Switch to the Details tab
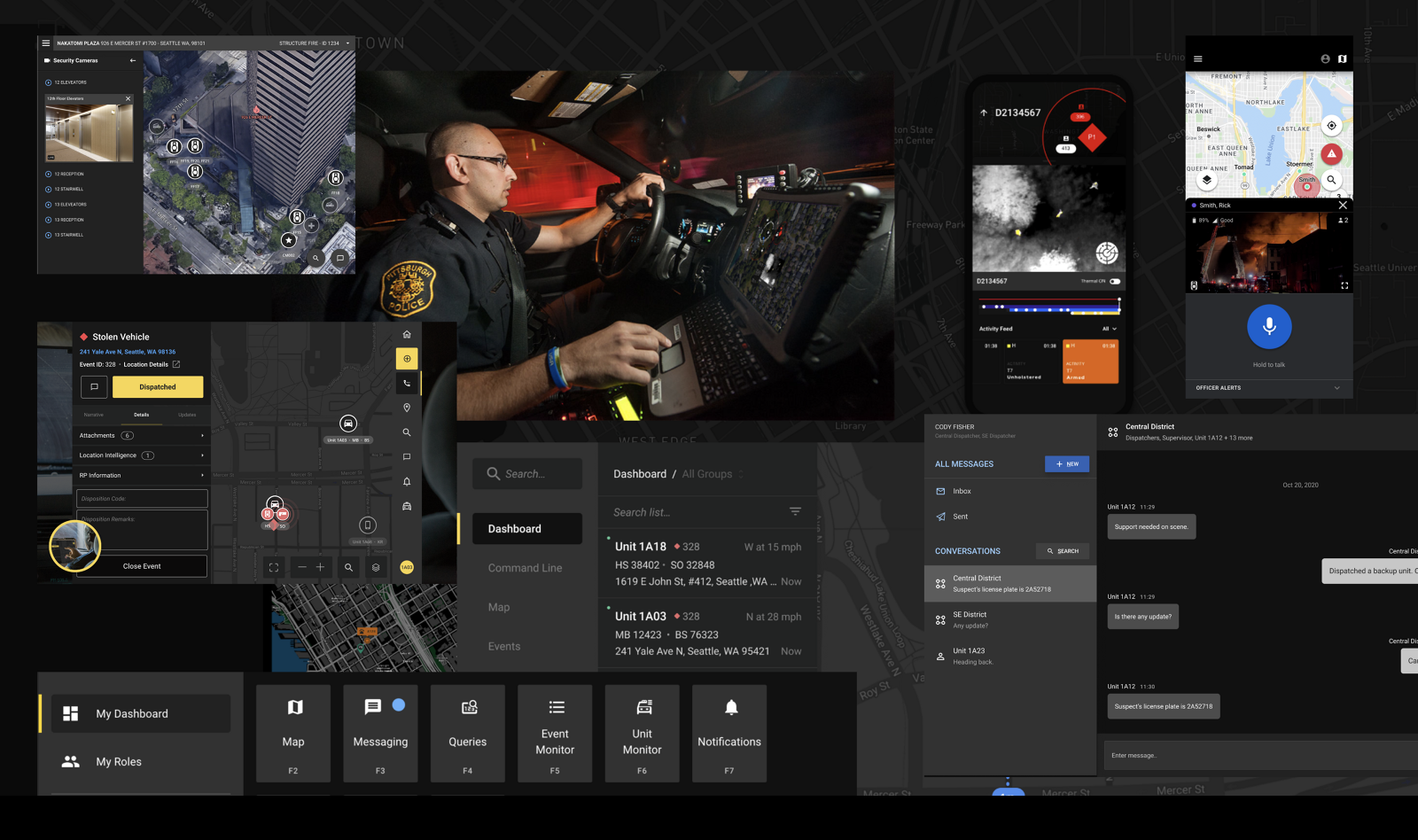The width and height of the screenshot is (1418, 840). [x=142, y=415]
